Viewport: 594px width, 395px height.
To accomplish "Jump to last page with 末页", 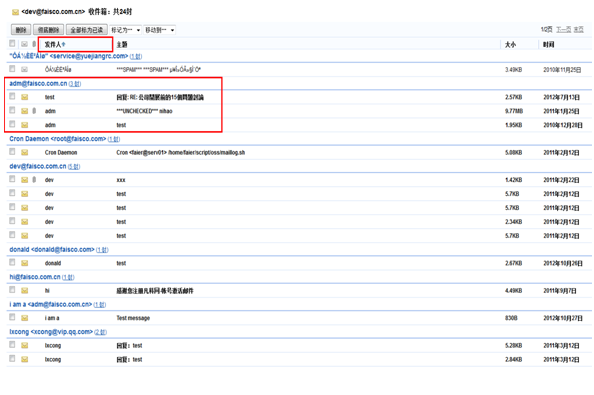I will click(x=578, y=30).
